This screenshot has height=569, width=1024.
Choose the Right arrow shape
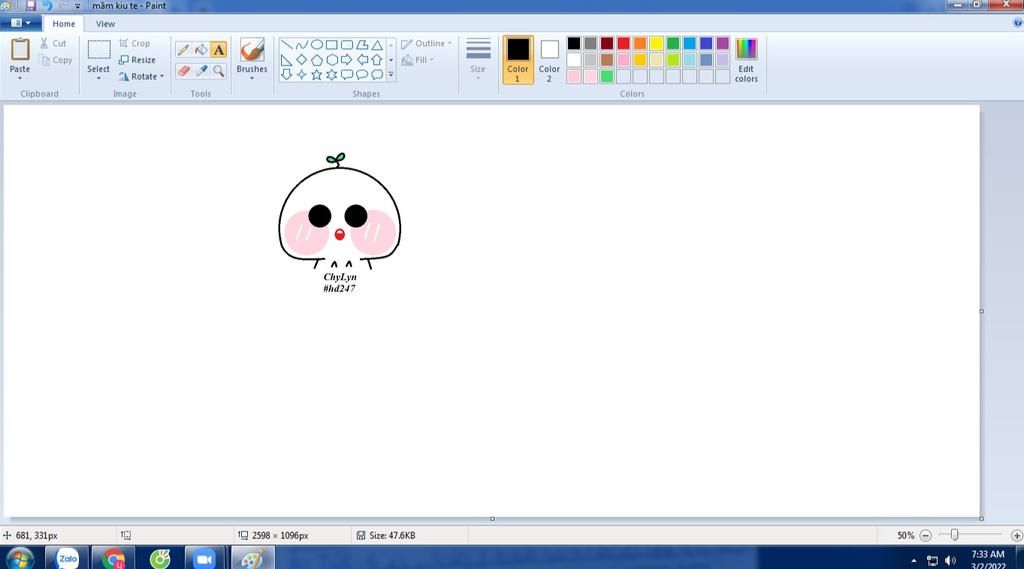[x=347, y=60]
